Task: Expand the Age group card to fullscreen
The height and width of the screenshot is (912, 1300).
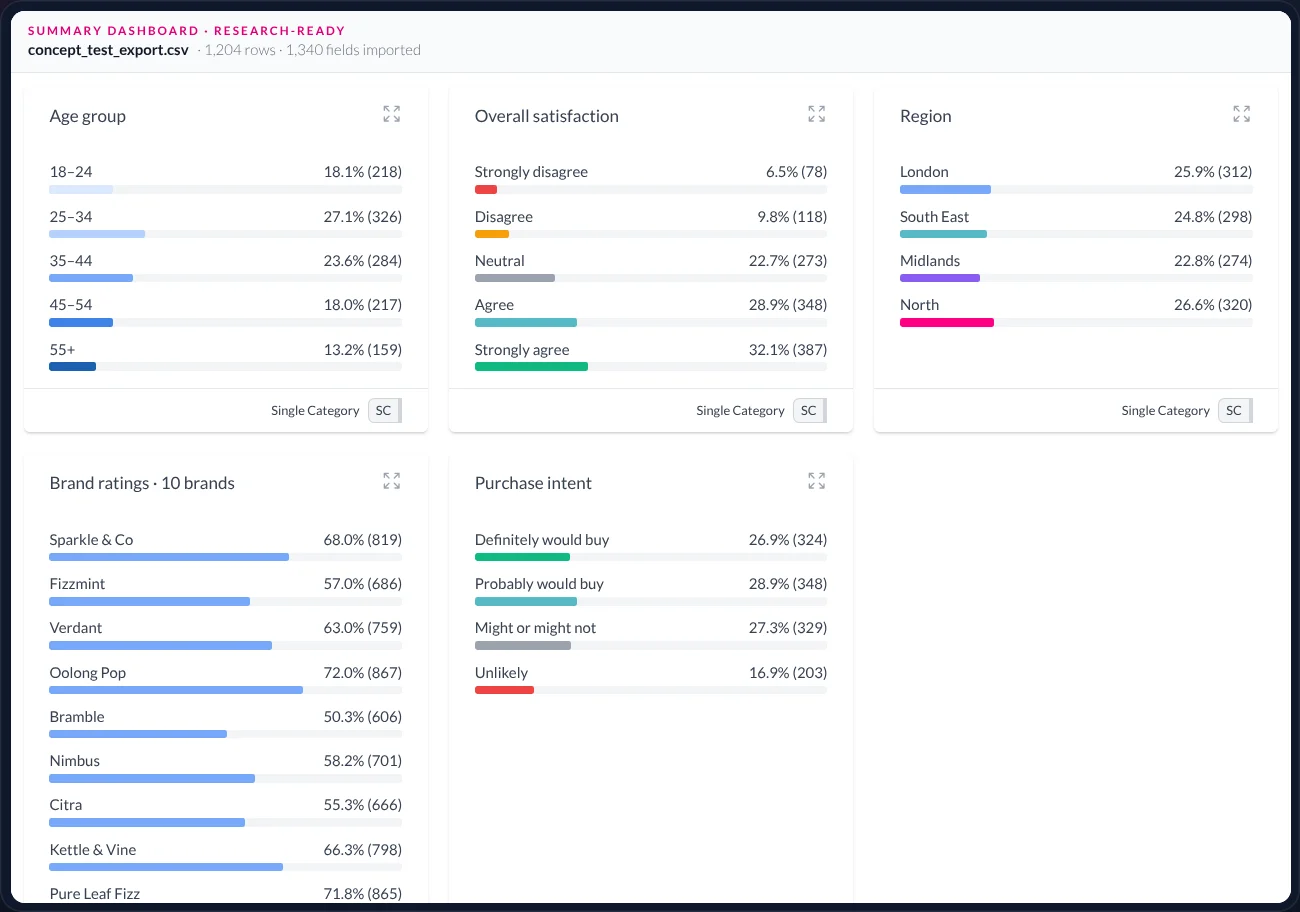Action: tap(392, 114)
